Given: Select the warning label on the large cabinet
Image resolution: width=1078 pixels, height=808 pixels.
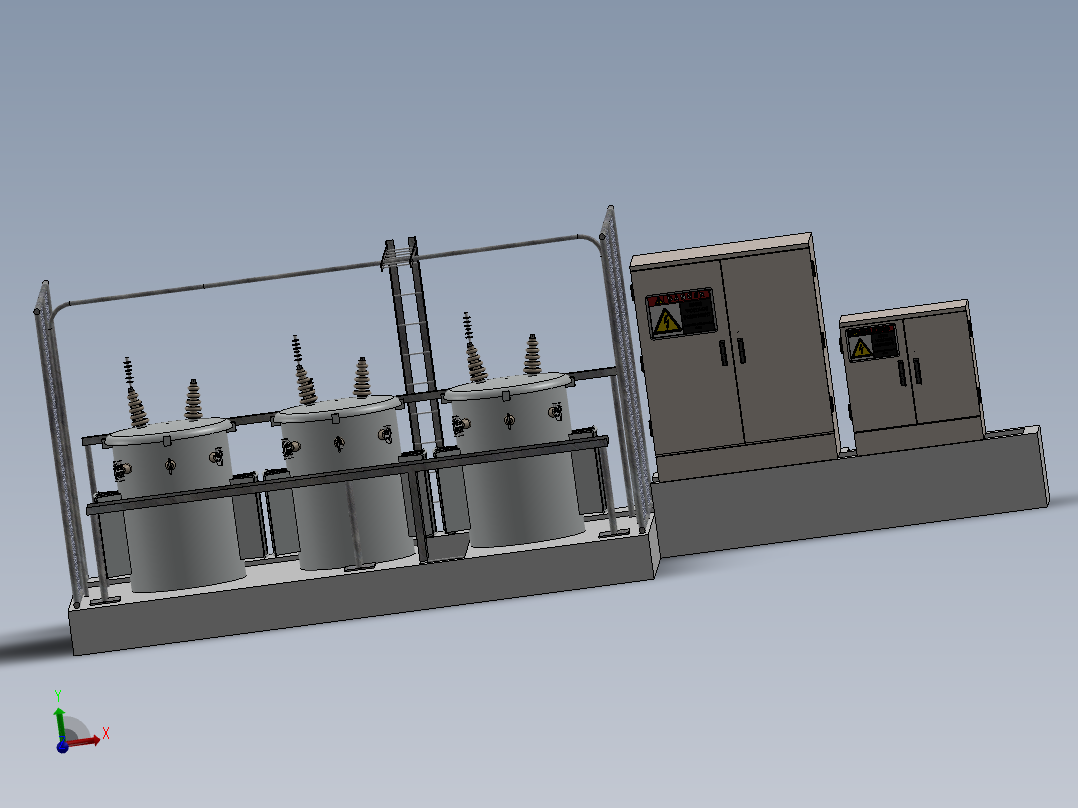Looking at the screenshot, I should pos(681,313).
